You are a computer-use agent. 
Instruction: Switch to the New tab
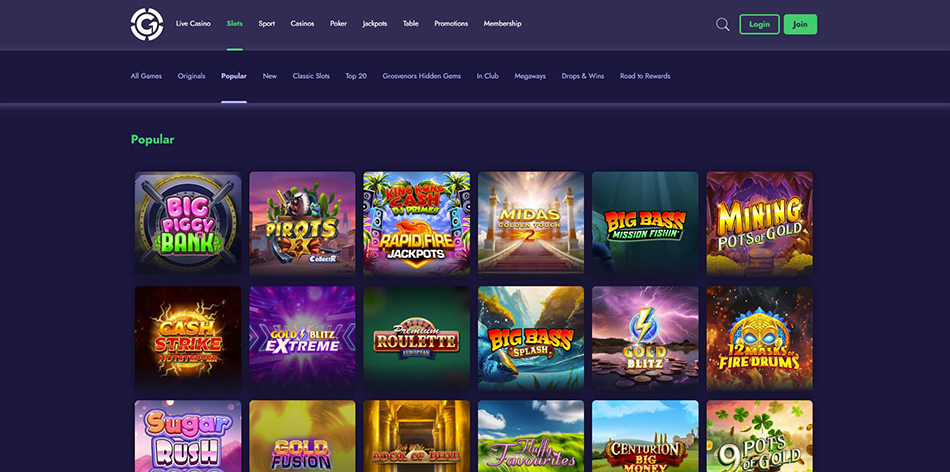click(x=270, y=76)
